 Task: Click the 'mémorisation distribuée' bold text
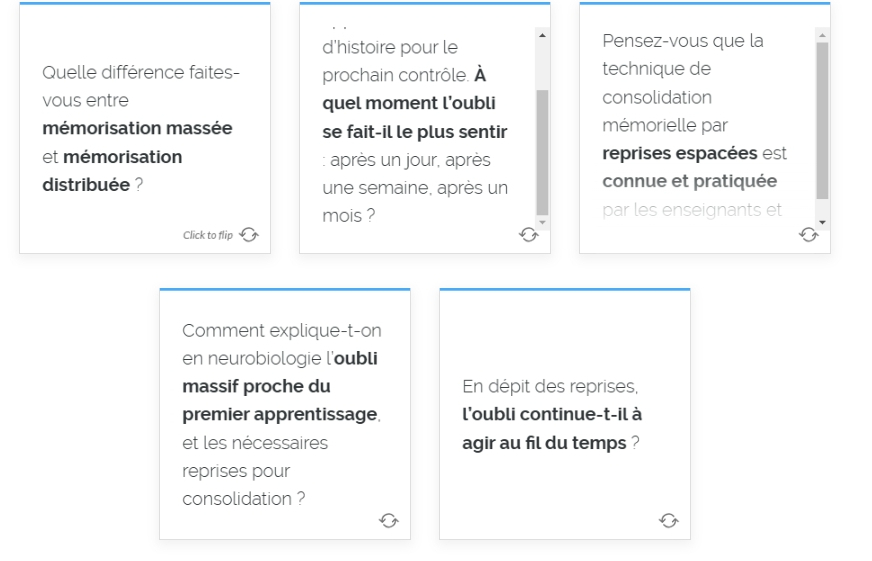112,170
